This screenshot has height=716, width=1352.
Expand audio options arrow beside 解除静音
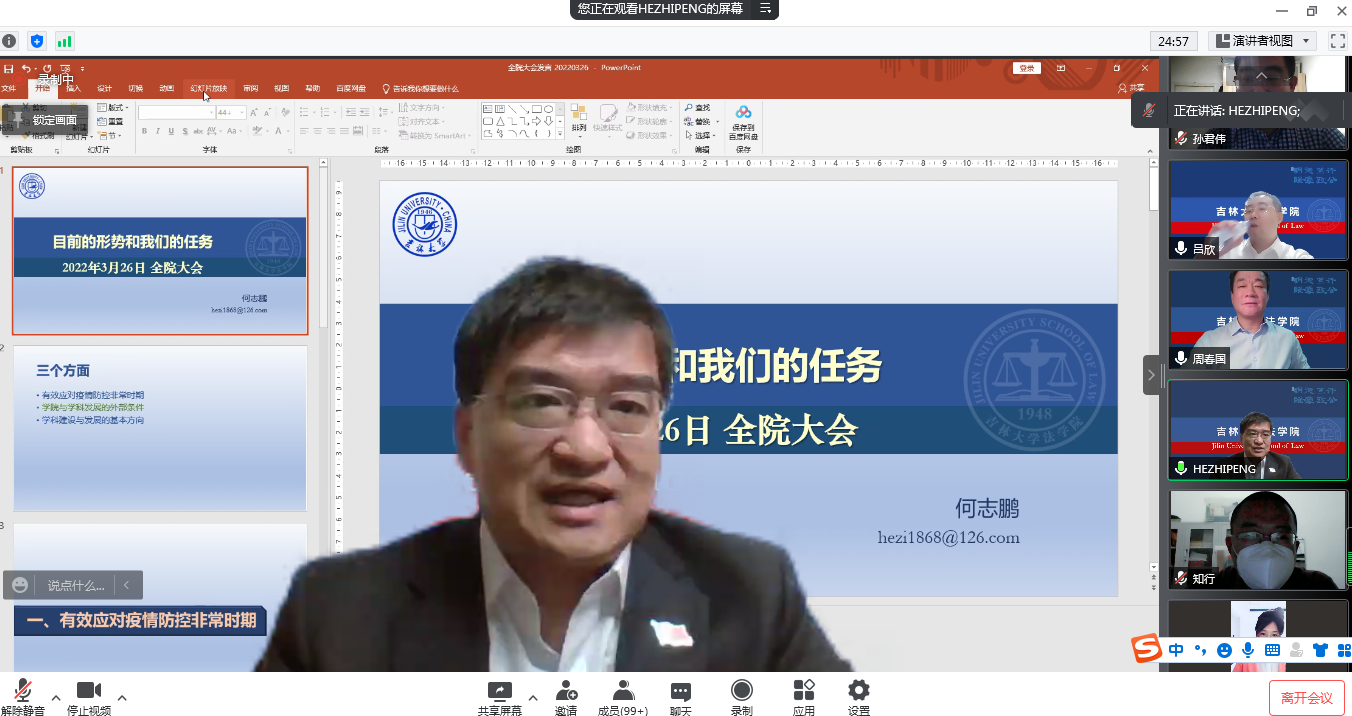[56, 697]
